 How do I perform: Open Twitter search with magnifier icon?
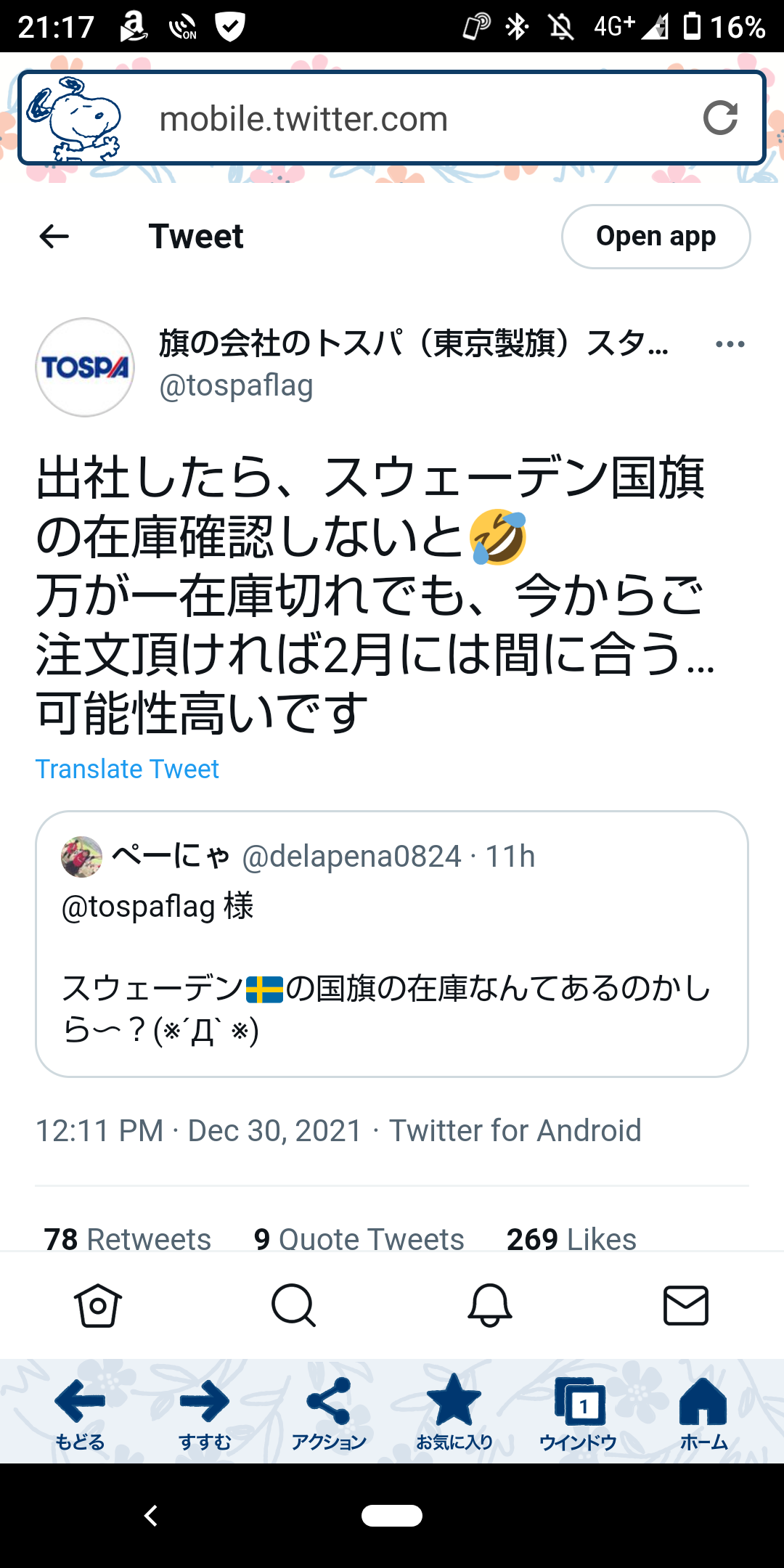(293, 1305)
